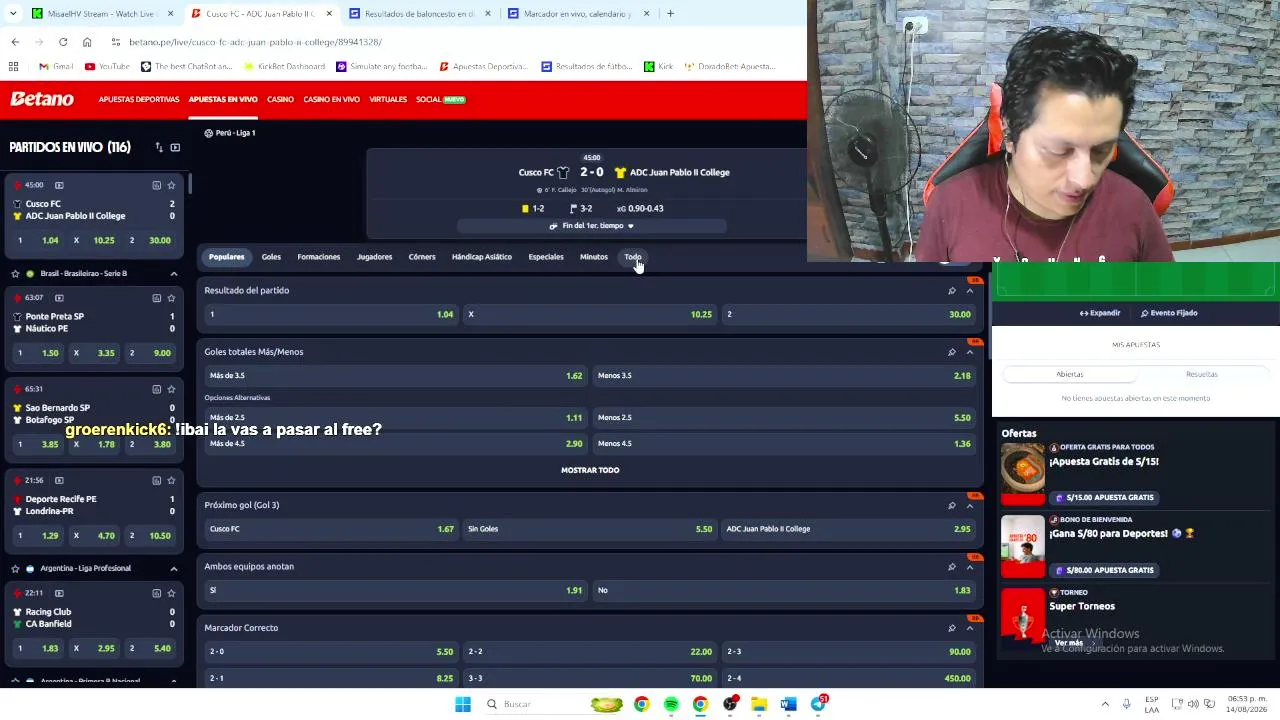
Task: Pin the Ambos equipos anotan market
Action: (951, 567)
